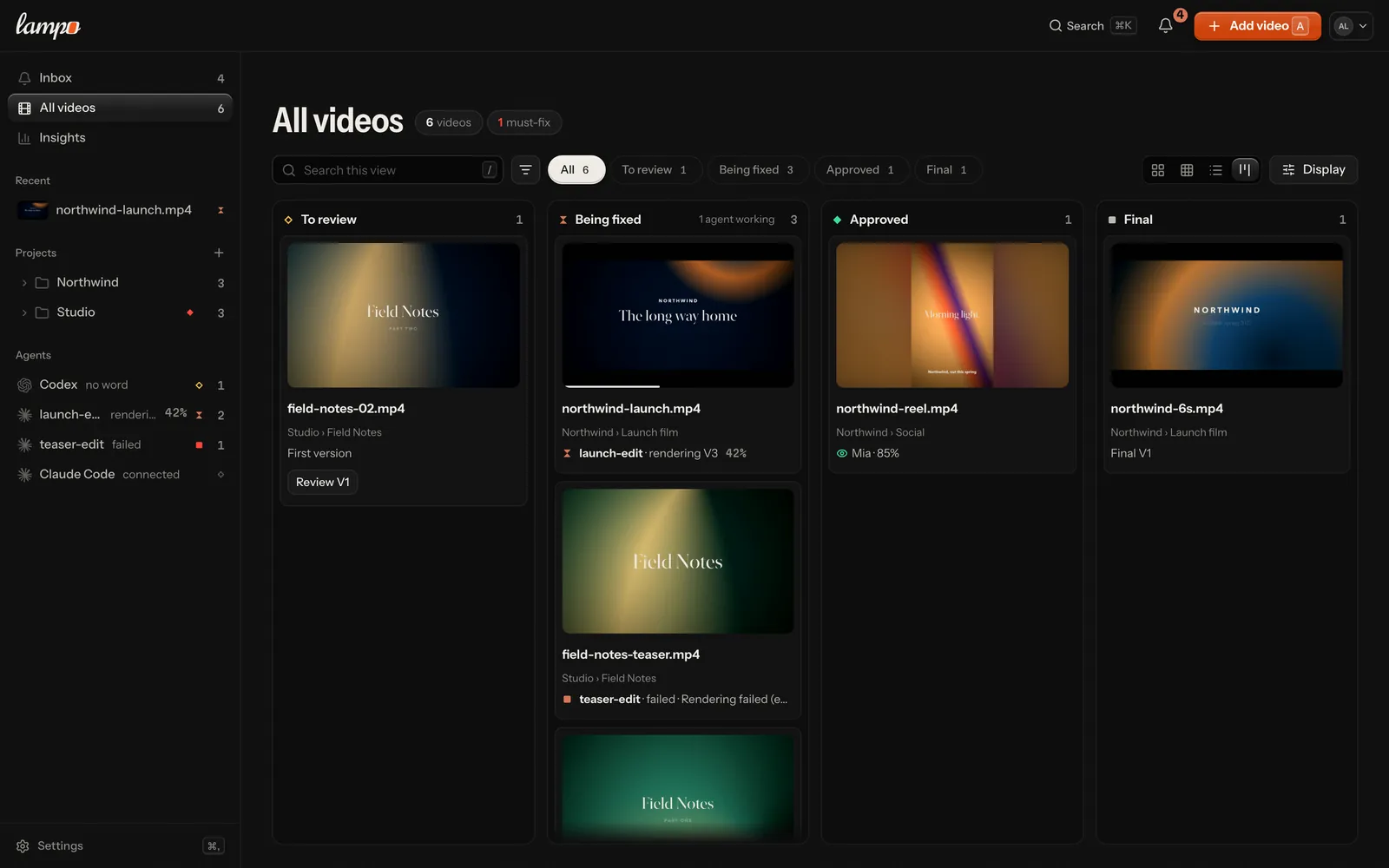Image resolution: width=1389 pixels, height=868 pixels.
Task: Open the global Search button
Action: pyautogui.click(x=1092, y=26)
